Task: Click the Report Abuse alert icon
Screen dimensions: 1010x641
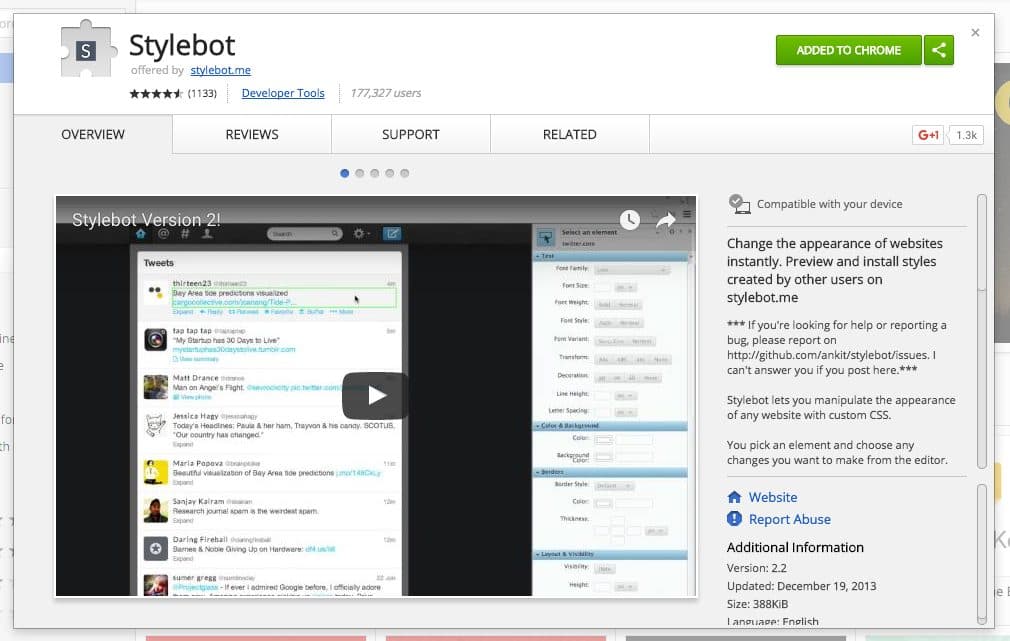Action: [x=735, y=519]
